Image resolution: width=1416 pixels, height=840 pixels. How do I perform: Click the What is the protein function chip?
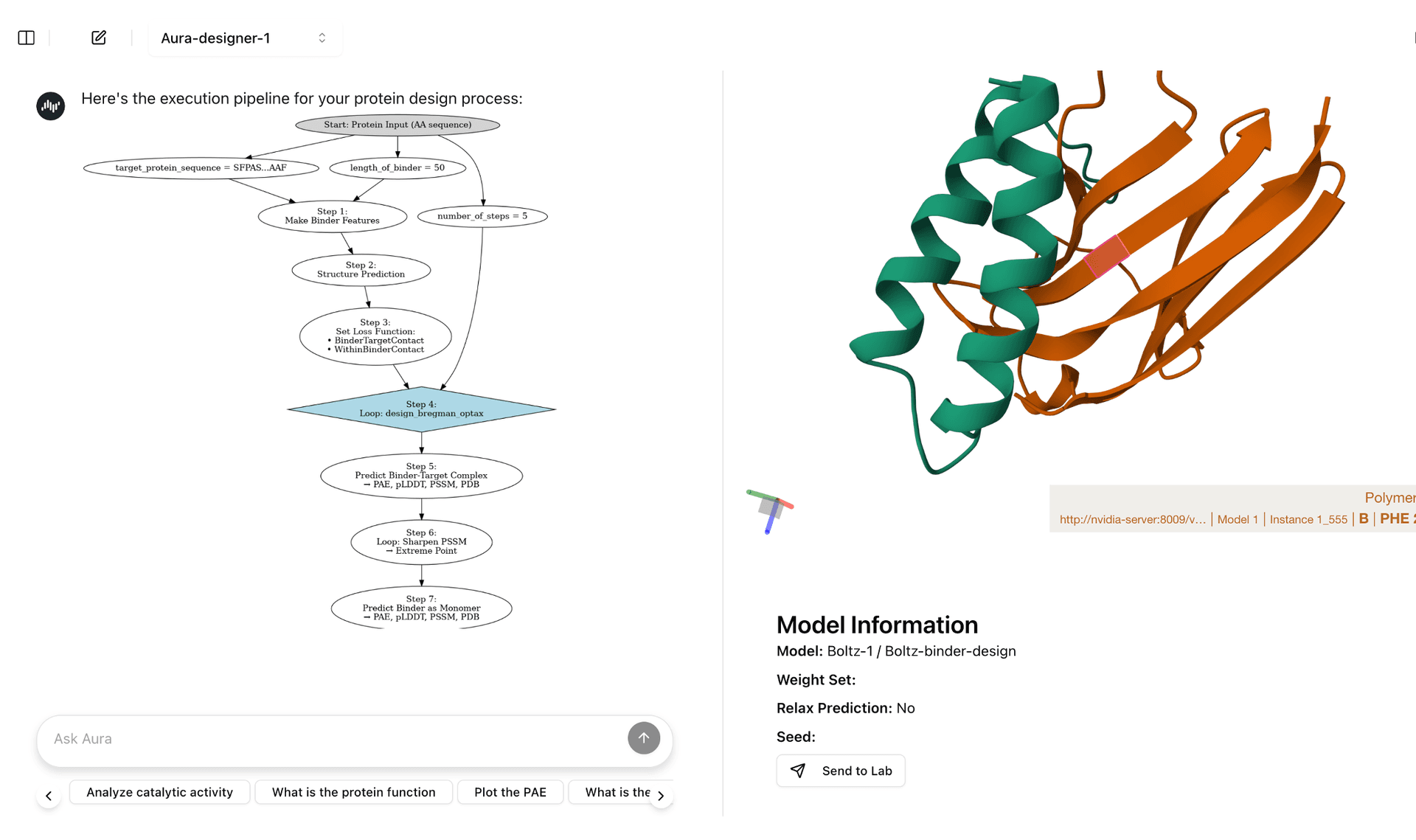pyautogui.click(x=353, y=792)
